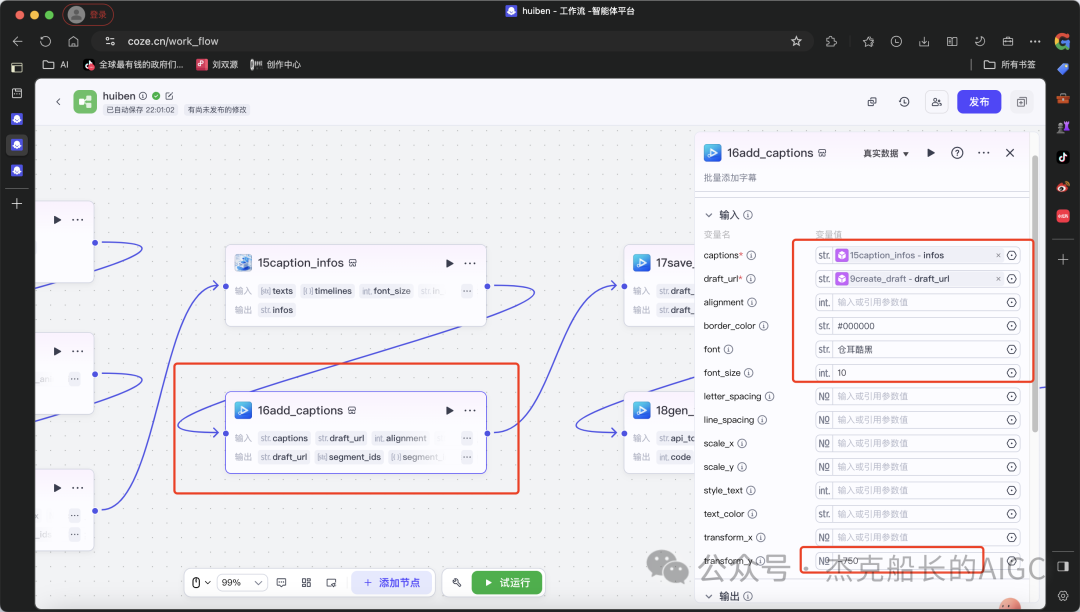Screen dimensions: 1080x612
Task: Open the 15caption_infos node more menu
Action: [x=470, y=263]
